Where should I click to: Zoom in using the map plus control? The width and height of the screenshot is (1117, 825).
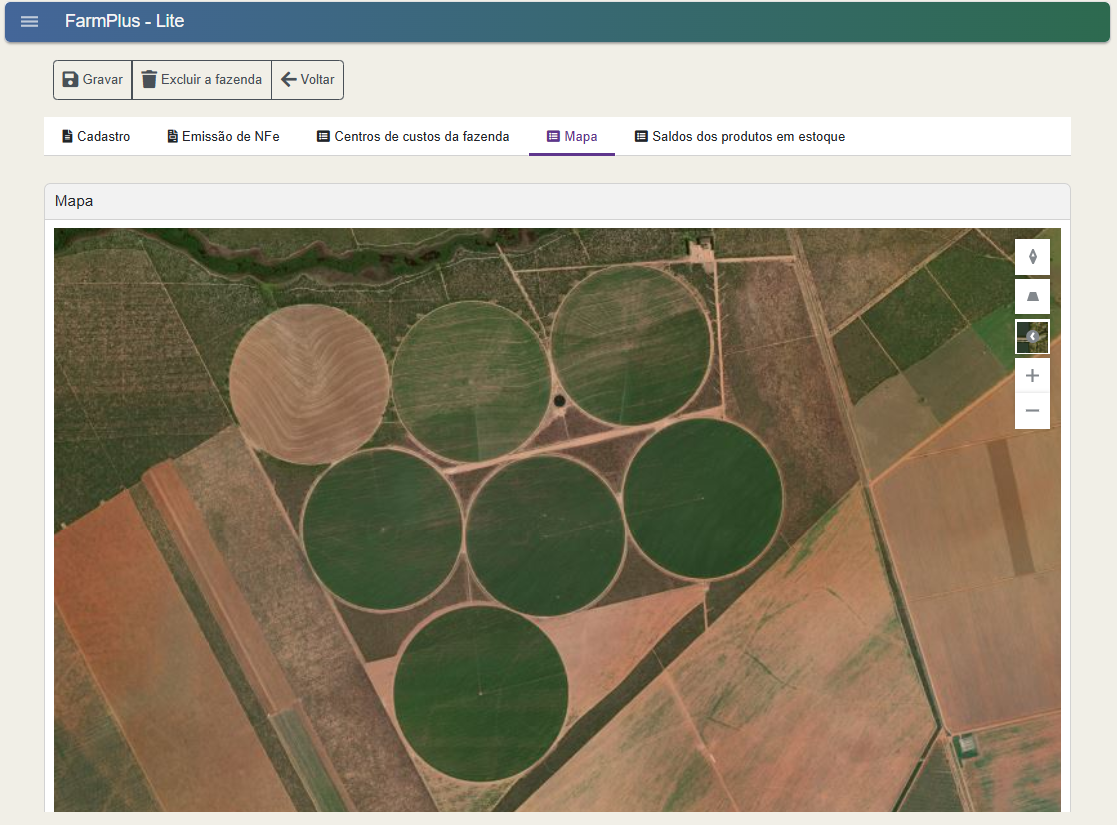pyautogui.click(x=1032, y=376)
